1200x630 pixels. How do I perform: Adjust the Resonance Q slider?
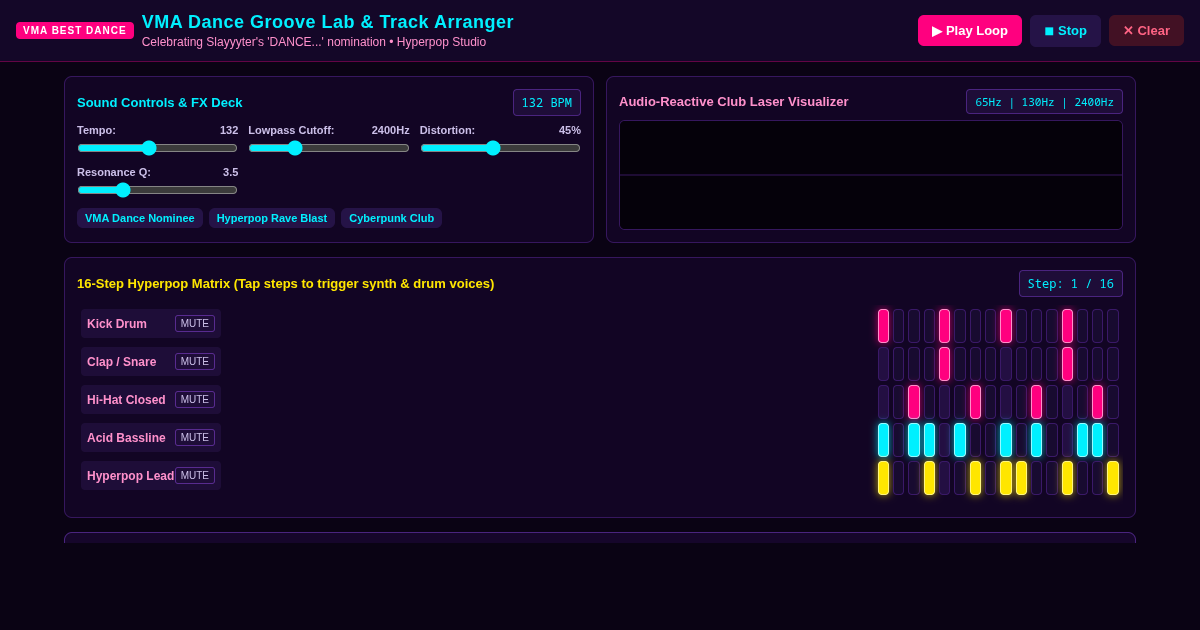(158, 190)
